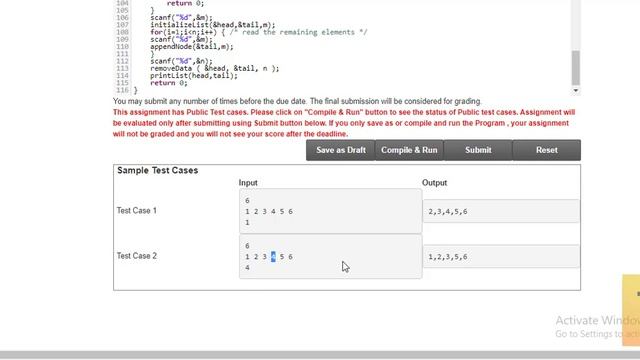This screenshot has width=640, height=360.
Task: Click the red Public Test cases notice
Action: 344,123
